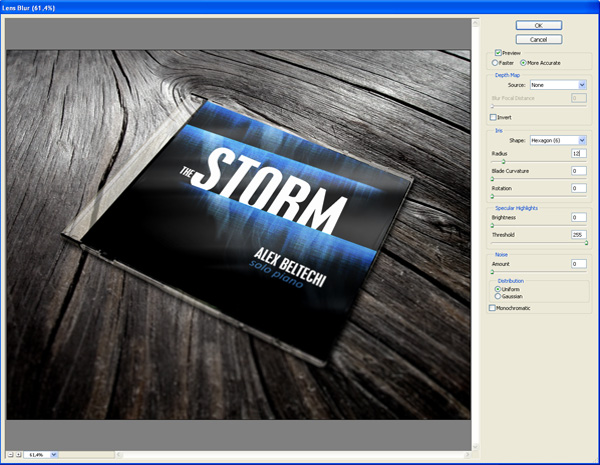Click the Specular Highlights group label
This screenshot has width=600, height=465.
click(517, 208)
